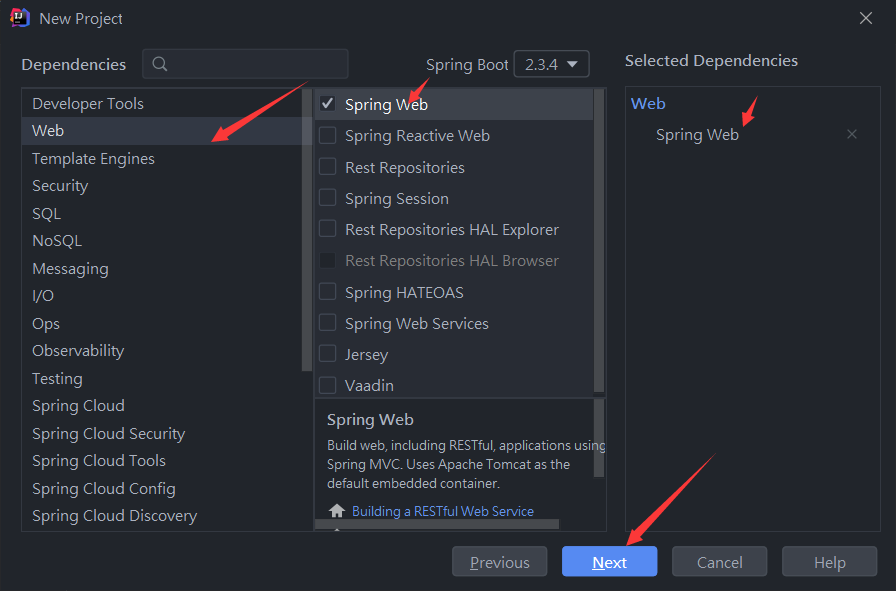Click the search magnifier icon
Screen dimensions: 896x591
160,64
